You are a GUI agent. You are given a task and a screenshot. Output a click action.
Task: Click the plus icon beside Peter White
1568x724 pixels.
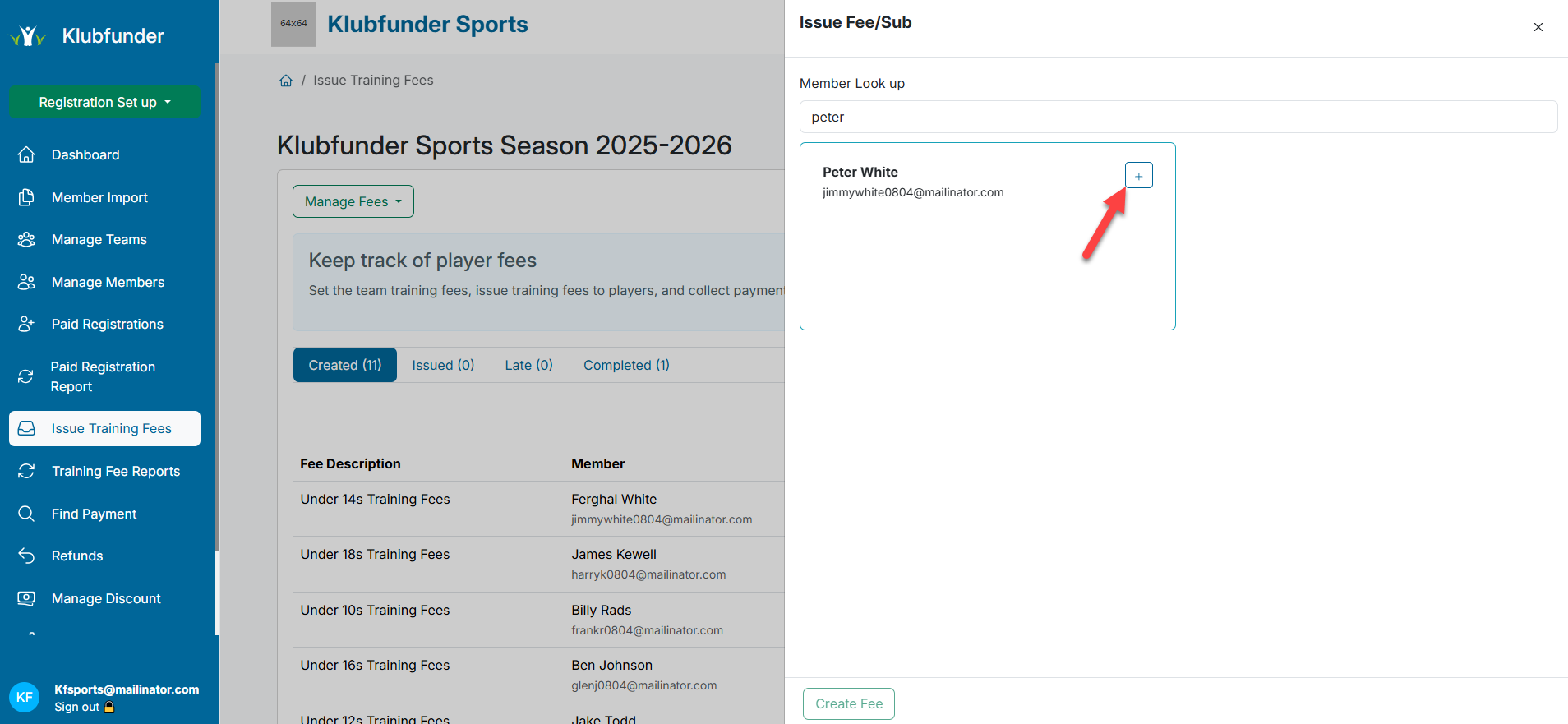coord(1138,176)
